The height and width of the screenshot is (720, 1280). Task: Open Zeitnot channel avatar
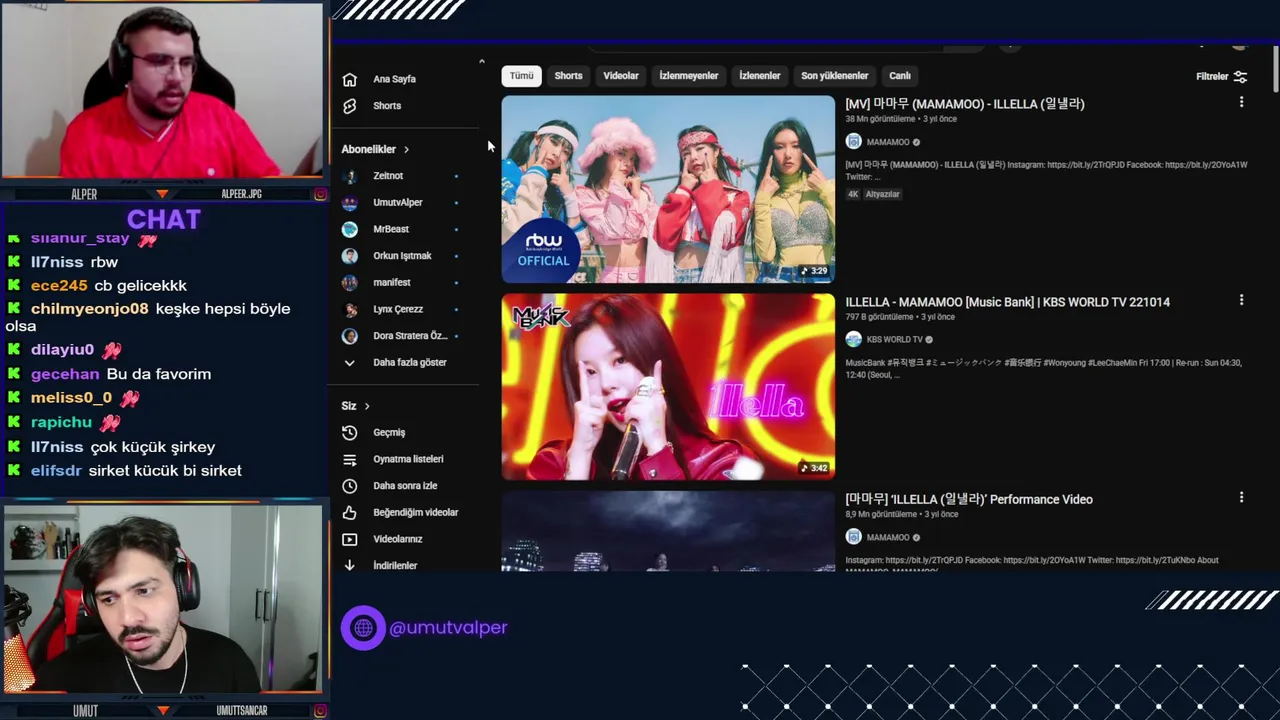pos(349,176)
